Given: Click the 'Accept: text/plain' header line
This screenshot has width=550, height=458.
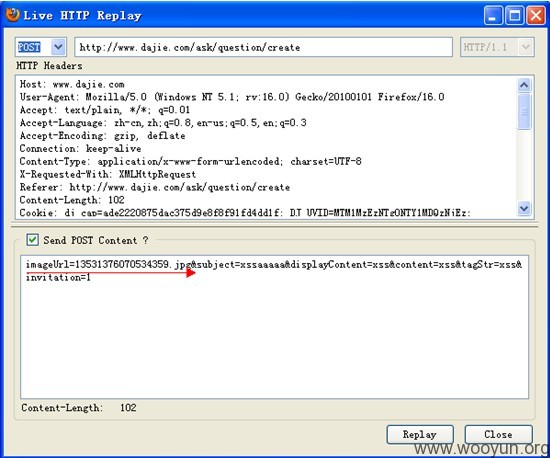Looking at the screenshot, I should coord(105,110).
